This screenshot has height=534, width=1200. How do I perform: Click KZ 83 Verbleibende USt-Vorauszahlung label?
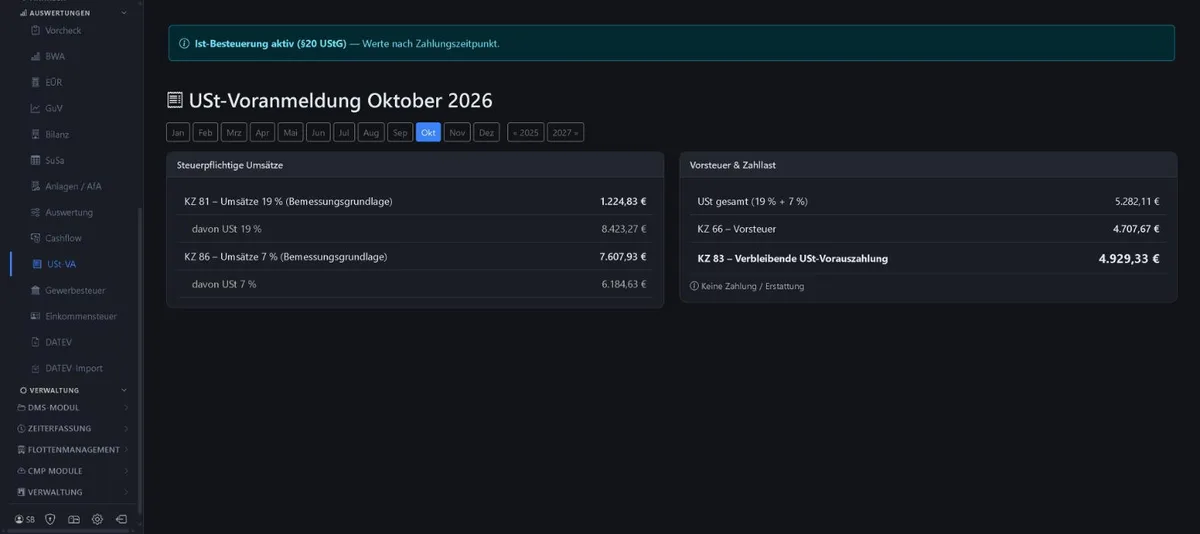click(x=793, y=258)
